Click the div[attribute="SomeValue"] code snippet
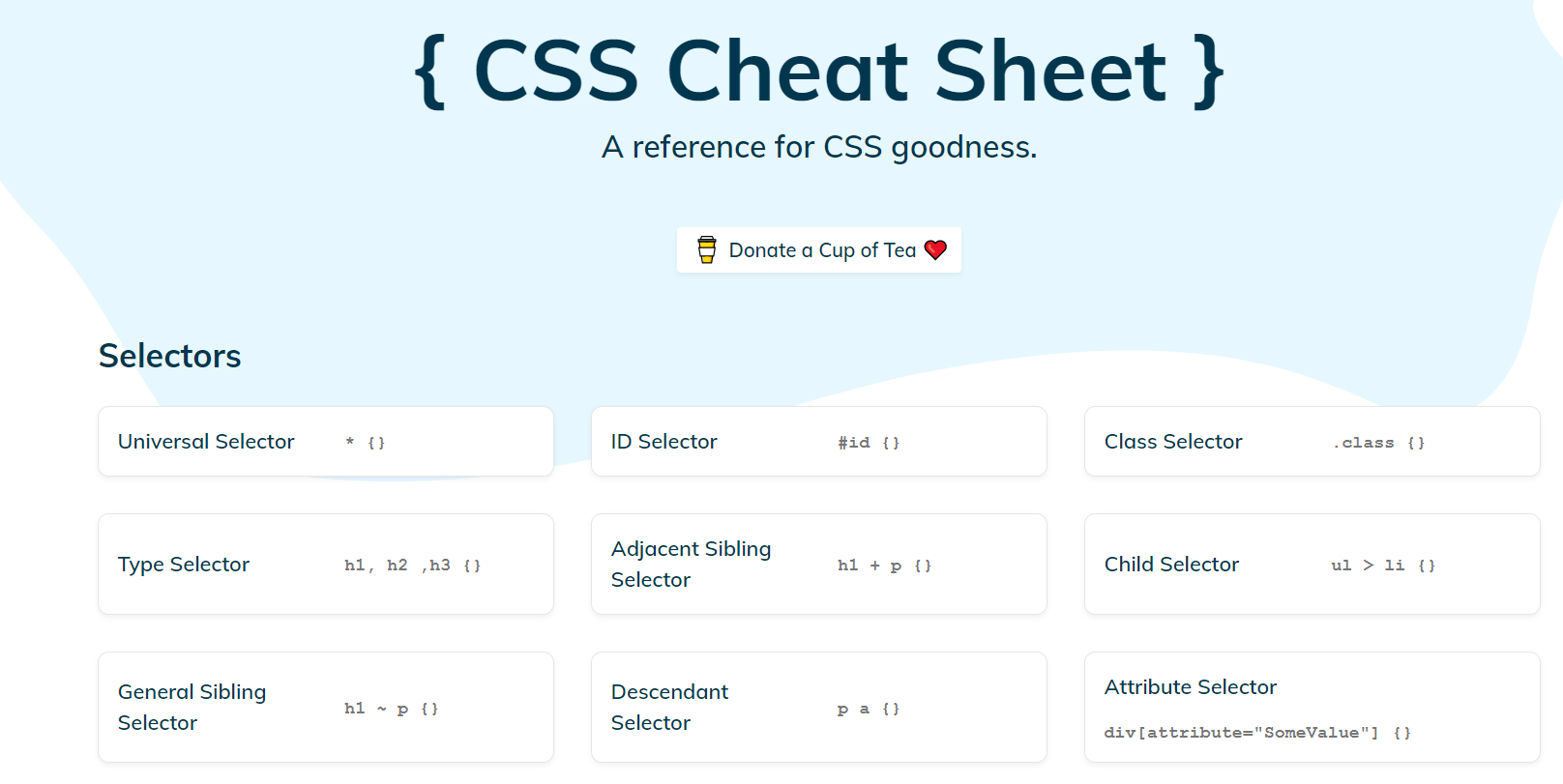The image size is (1563, 784). tap(1257, 733)
